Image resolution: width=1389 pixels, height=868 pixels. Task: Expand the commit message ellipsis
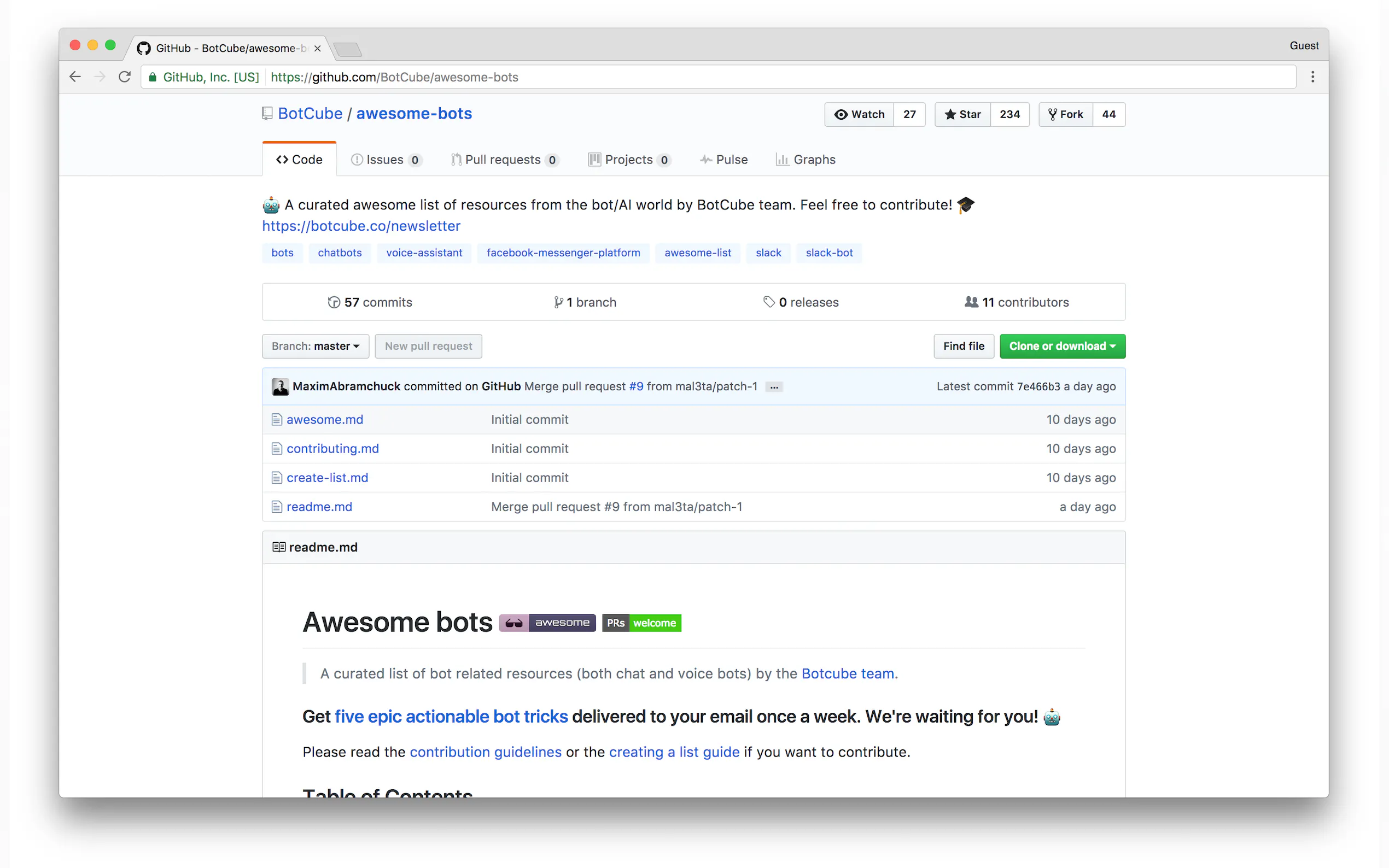pyautogui.click(x=774, y=387)
